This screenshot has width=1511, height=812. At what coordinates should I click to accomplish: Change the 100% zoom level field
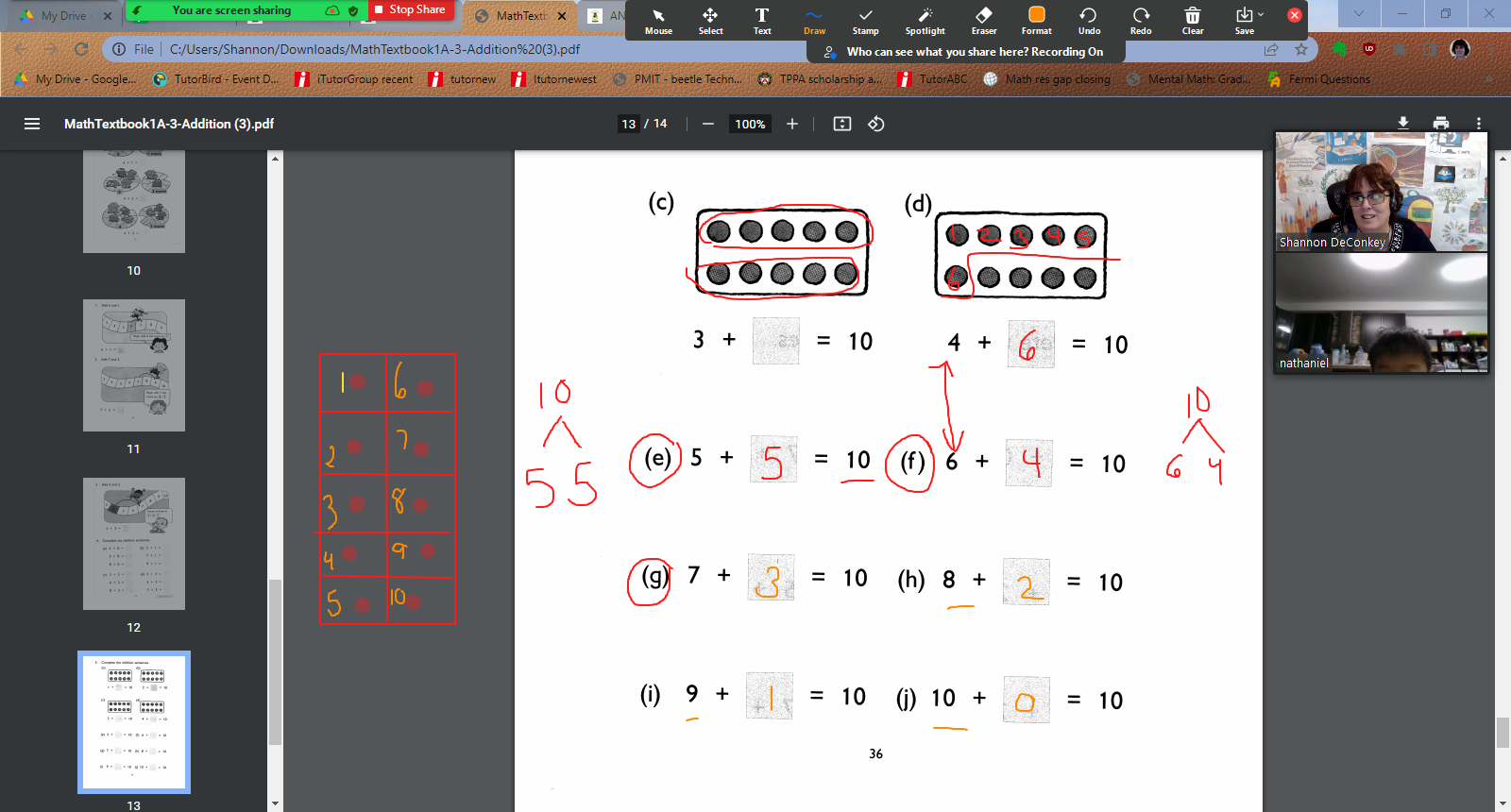click(750, 124)
